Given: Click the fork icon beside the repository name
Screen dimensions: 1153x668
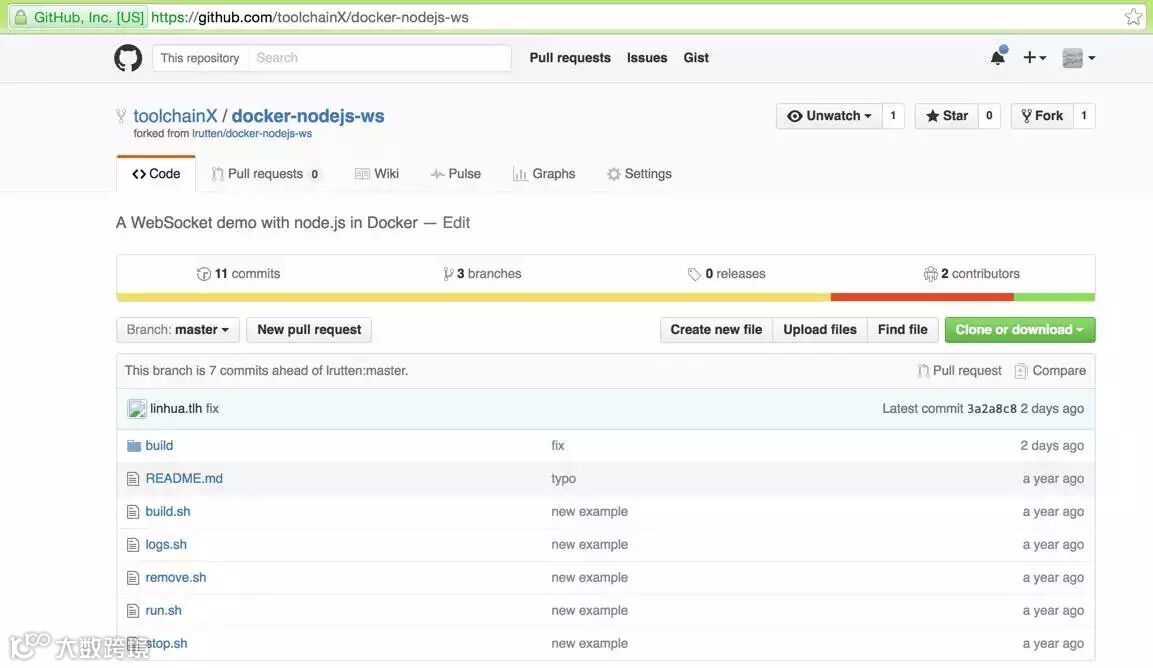Looking at the screenshot, I should (121, 116).
